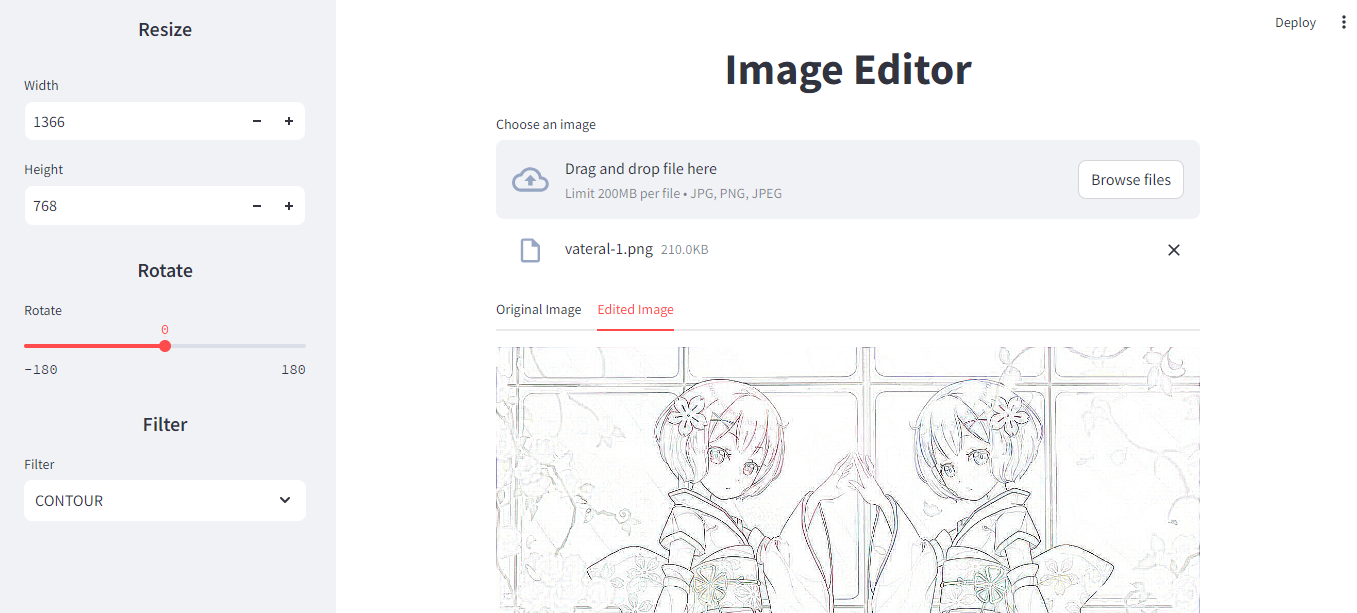1357x613 pixels.
Task: Open the three-dot main menu
Action: click(x=1343, y=22)
